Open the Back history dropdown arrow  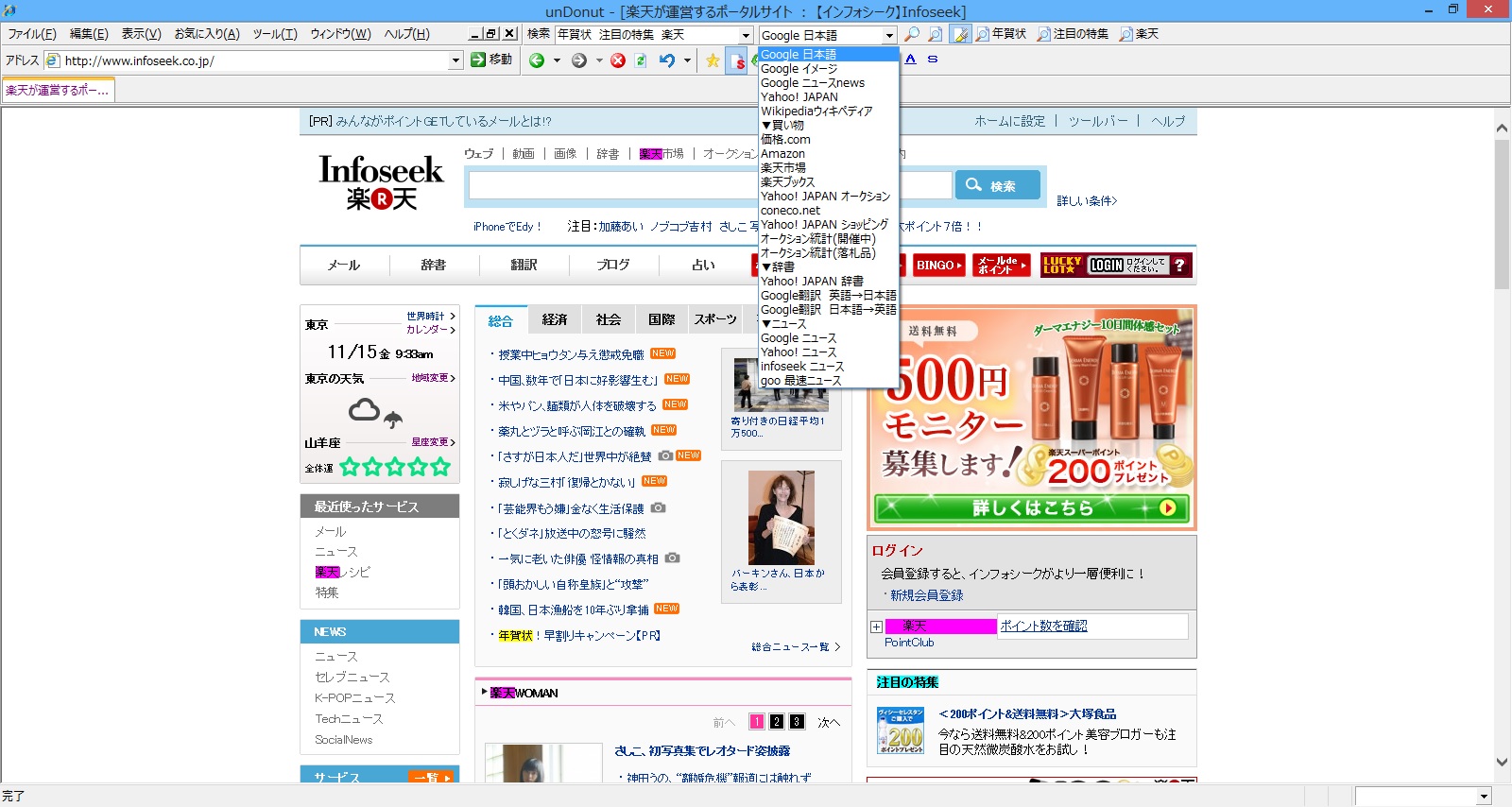557,60
